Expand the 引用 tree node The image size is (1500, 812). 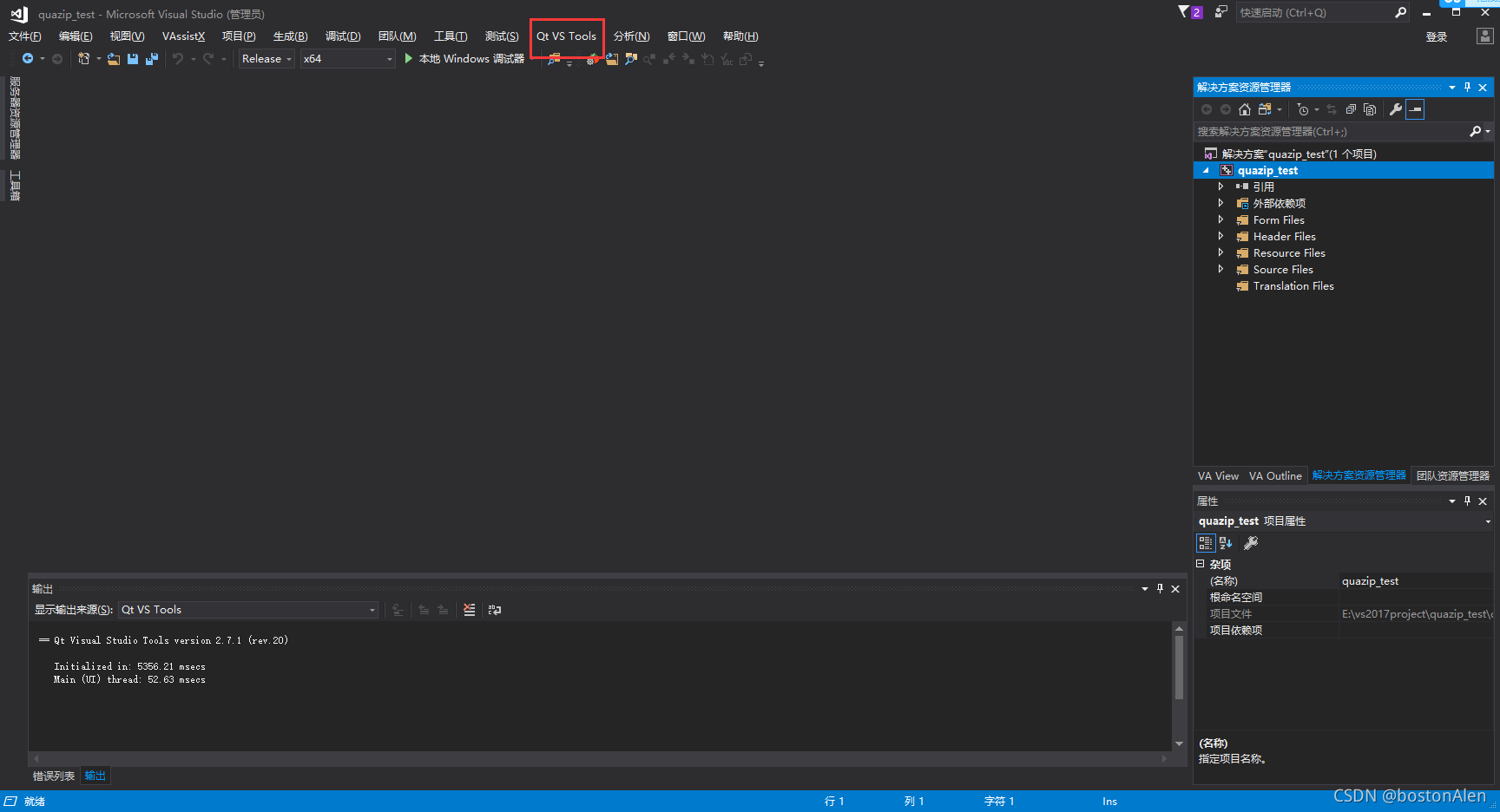1220,187
